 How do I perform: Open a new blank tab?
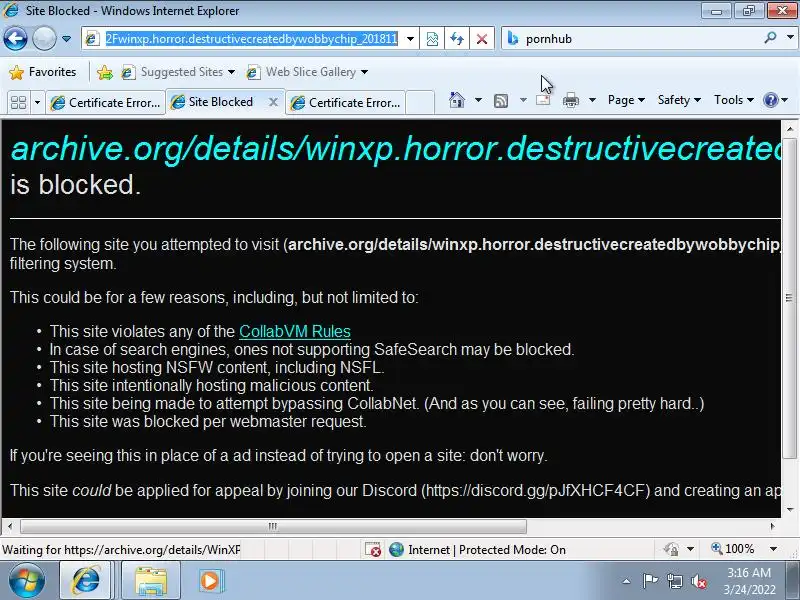tap(420, 103)
